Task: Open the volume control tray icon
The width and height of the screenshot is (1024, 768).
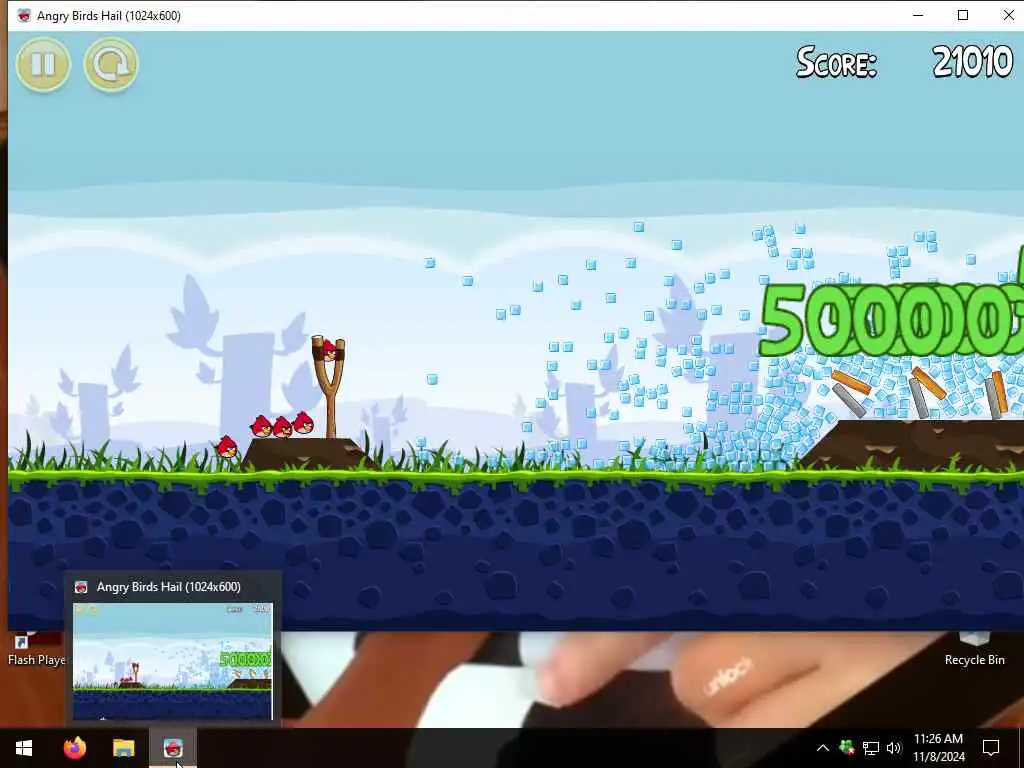Action: 894,748
